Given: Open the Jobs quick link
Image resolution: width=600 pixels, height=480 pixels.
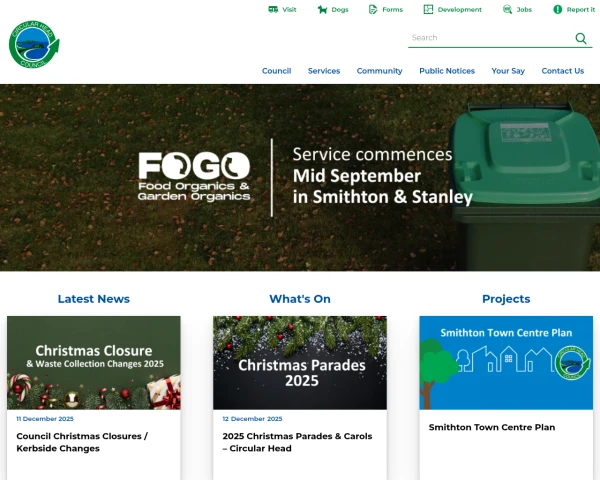Looking at the screenshot, I should pyautogui.click(x=517, y=10).
